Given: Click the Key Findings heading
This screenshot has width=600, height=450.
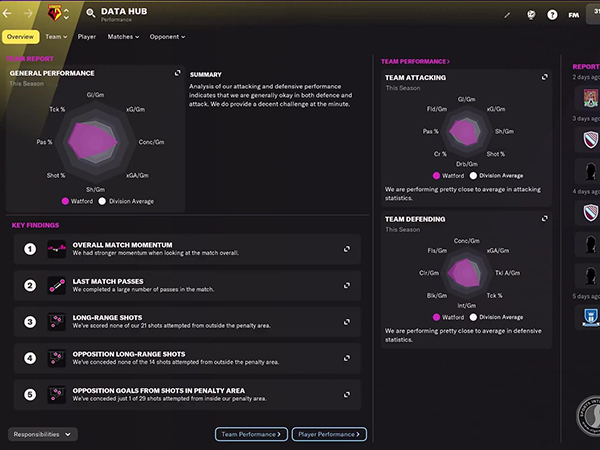Looking at the screenshot, I should [x=35, y=225].
